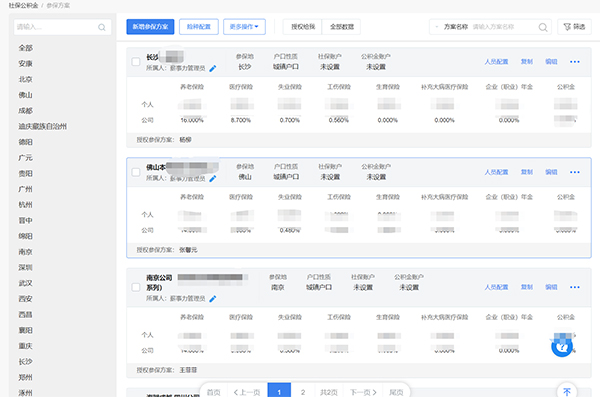
Task: Click the pencil edit icon beside 南京公司 plan owner
Action: pyautogui.click(x=213, y=299)
